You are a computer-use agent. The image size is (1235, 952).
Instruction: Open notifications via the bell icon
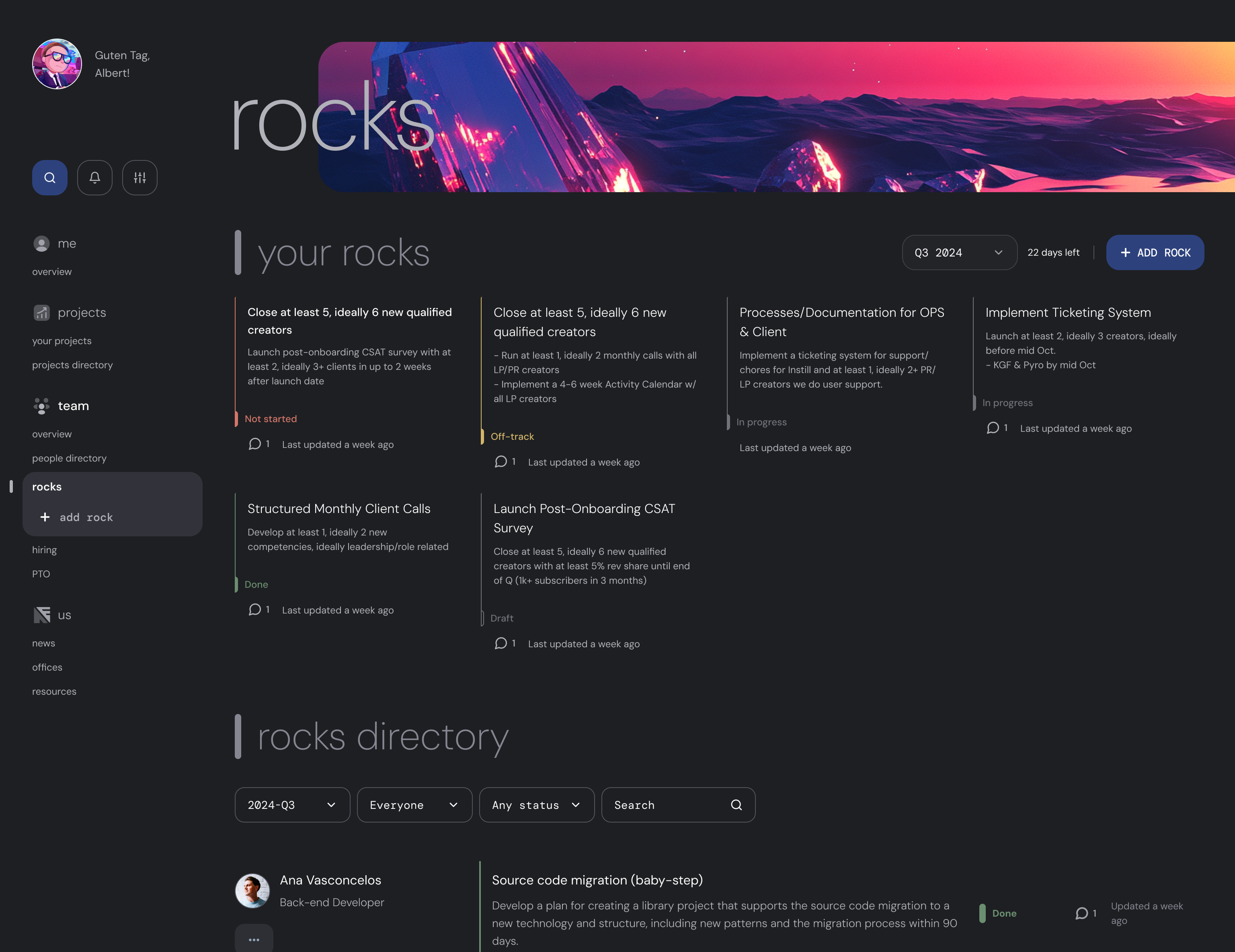pos(94,177)
